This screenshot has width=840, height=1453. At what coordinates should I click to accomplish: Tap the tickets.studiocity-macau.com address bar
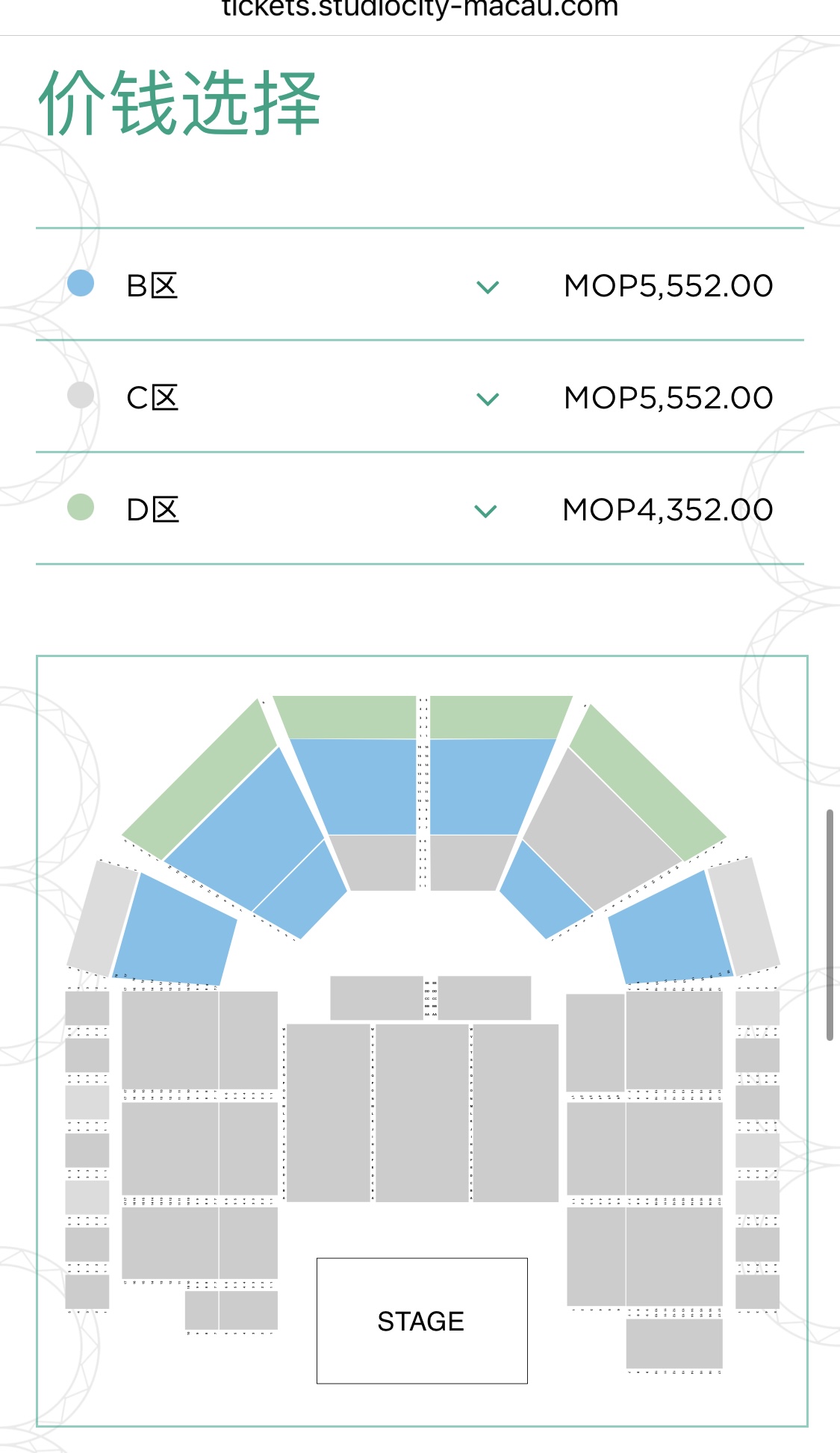420,9
